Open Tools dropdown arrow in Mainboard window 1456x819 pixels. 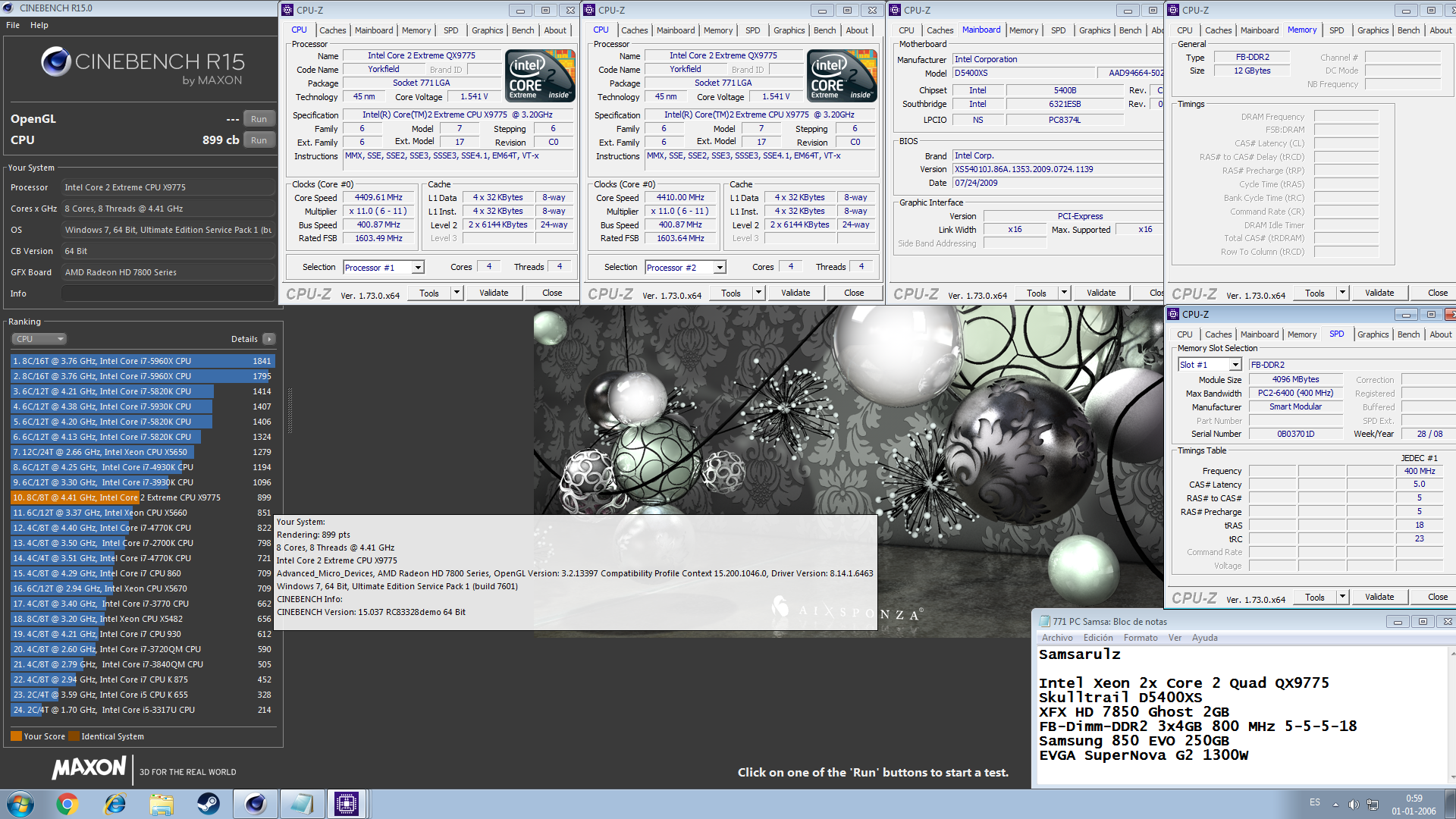tap(1064, 293)
